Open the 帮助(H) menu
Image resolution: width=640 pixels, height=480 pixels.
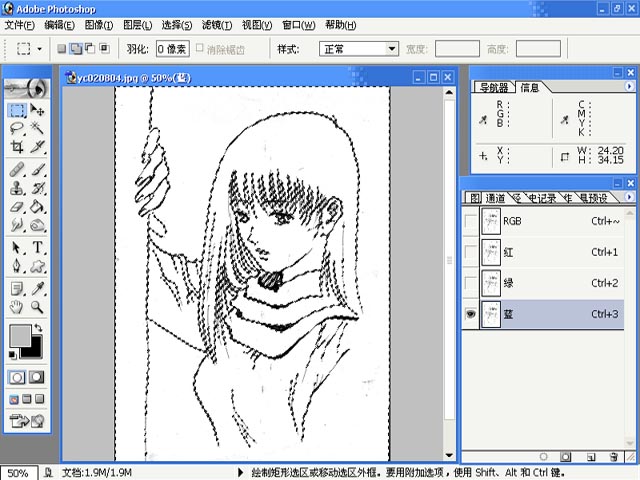coord(340,25)
